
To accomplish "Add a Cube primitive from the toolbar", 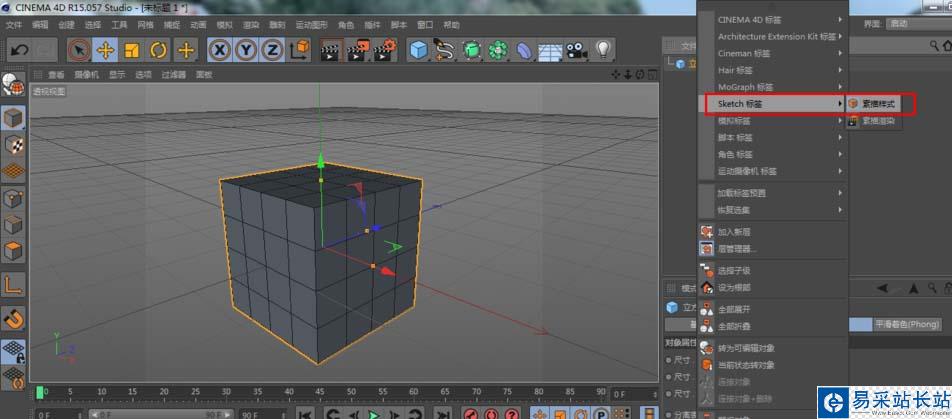I will (419, 49).
